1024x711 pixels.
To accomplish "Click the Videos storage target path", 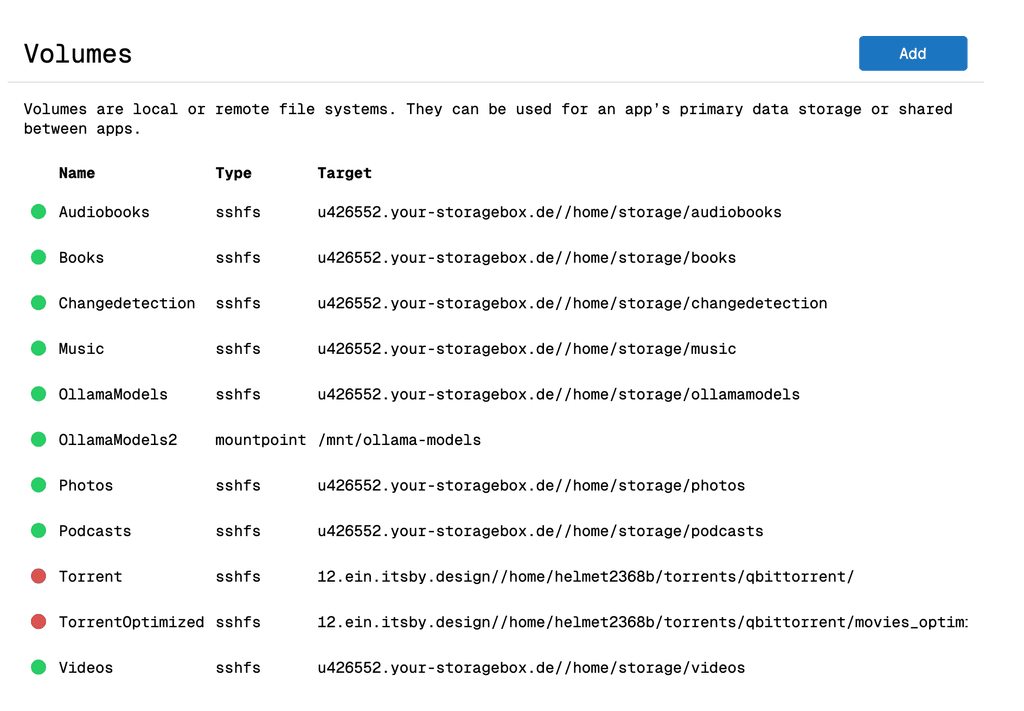I will point(531,668).
